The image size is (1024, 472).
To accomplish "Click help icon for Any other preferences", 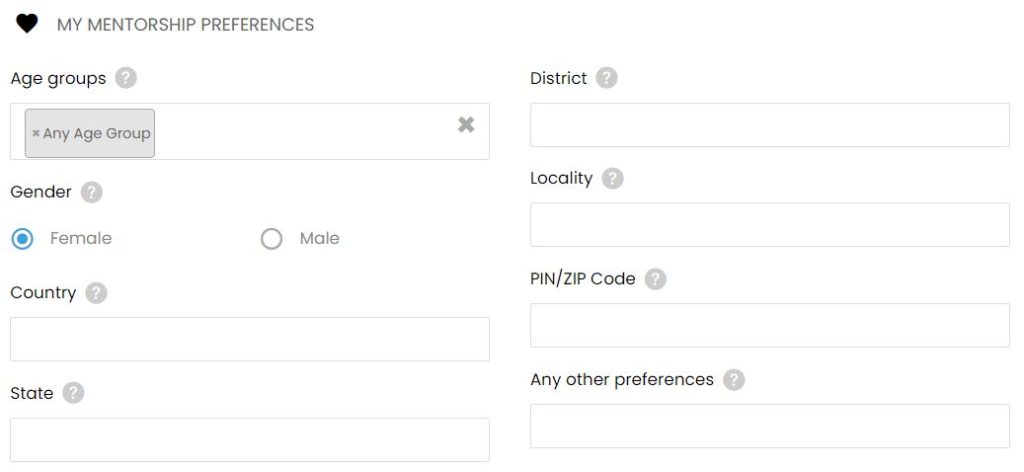I will click(x=734, y=380).
